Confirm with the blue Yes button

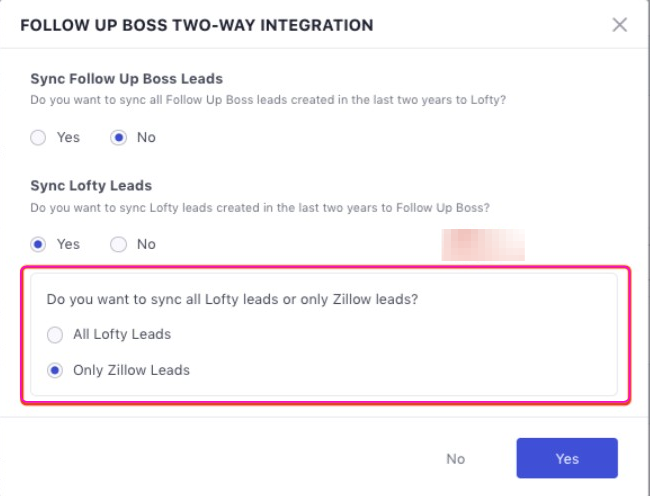click(566, 458)
